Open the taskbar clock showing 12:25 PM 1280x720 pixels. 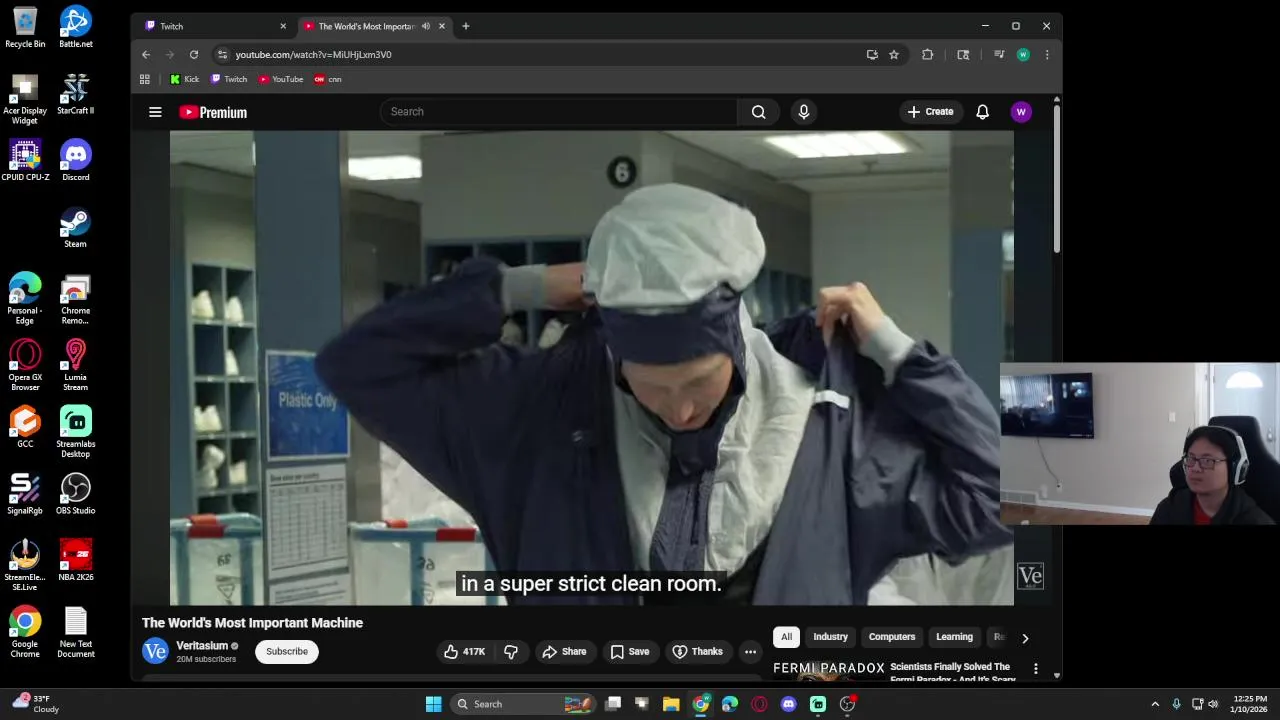(x=1250, y=704)
